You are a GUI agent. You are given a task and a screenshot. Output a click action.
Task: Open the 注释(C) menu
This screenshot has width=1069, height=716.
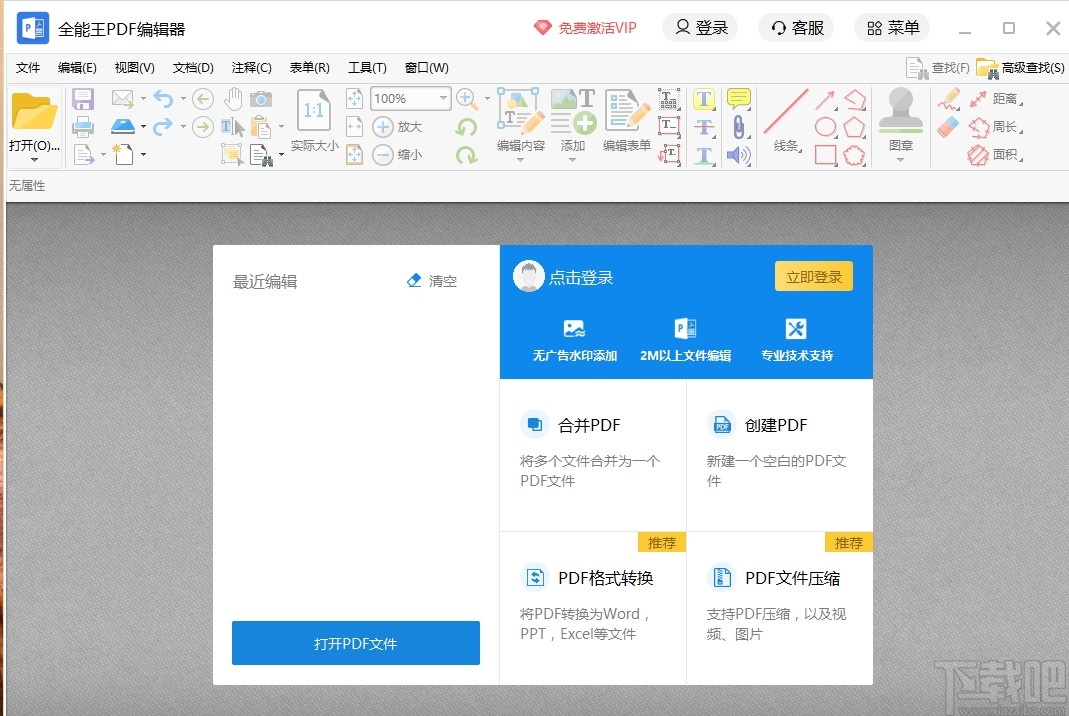point(251,67)
